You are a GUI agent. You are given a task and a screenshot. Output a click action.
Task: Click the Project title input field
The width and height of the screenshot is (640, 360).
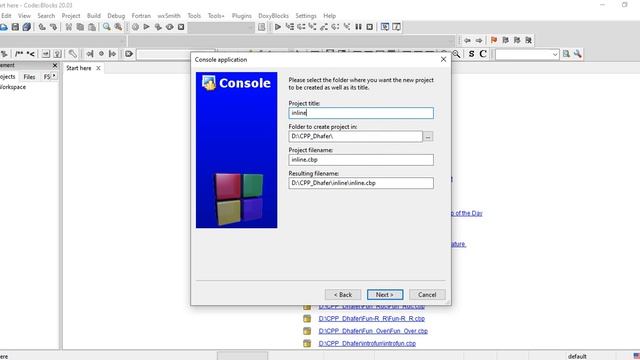(x=361, y=113)
